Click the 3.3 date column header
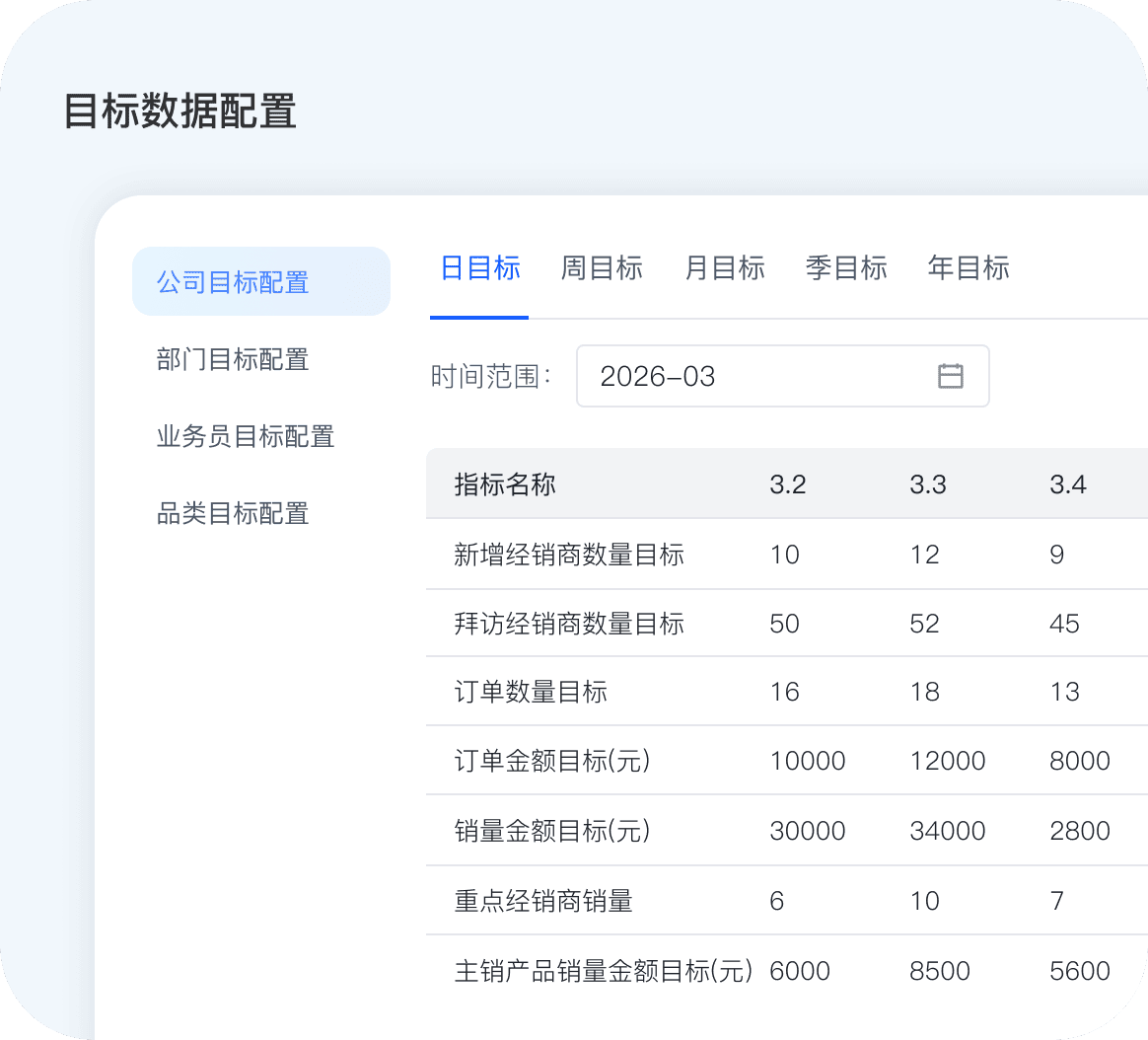The width and height of the screenshot is (1148, 1040). (928, 484)
